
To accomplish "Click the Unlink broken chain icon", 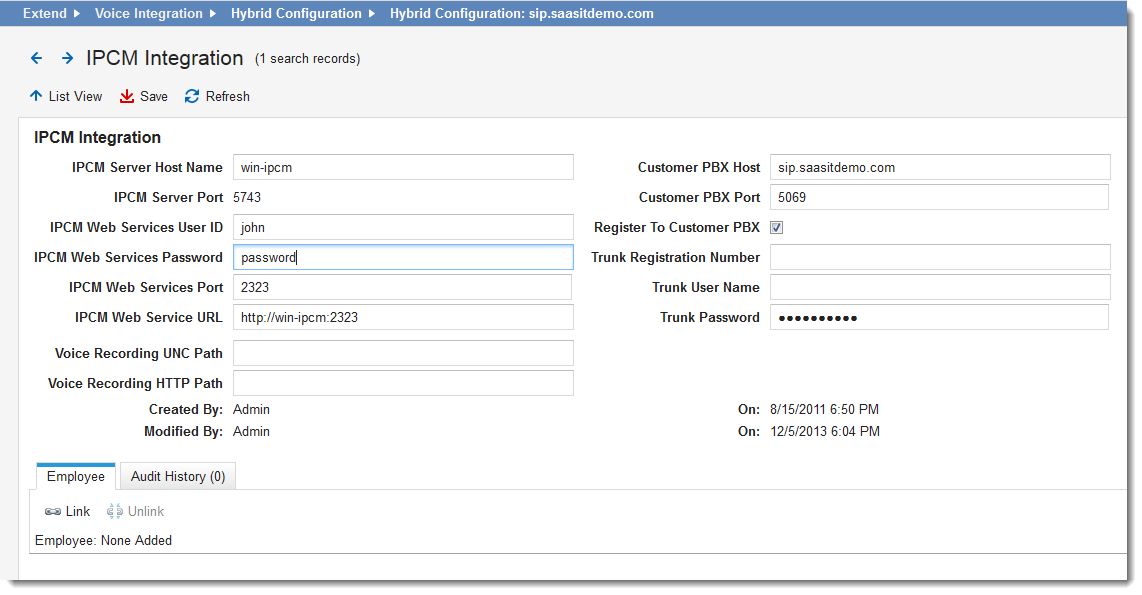I will (115, 512).
